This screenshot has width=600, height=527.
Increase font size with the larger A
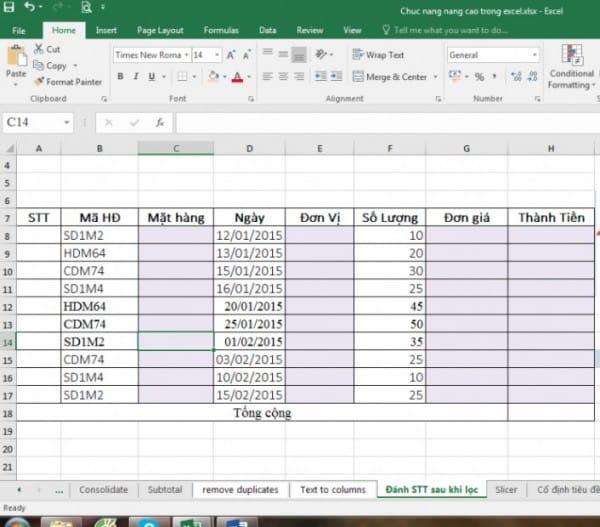[231, 55]
